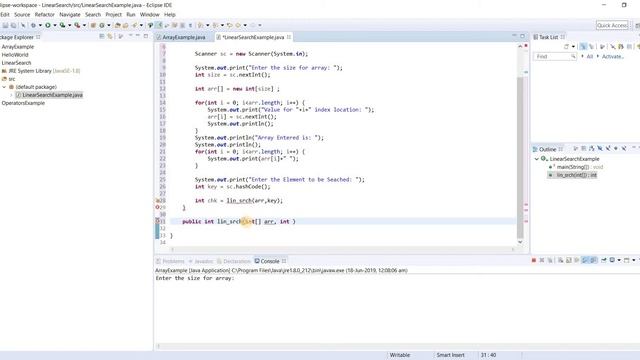
Task: Switch to the ArrayExample.java editor tab
Action: (183, 37)
